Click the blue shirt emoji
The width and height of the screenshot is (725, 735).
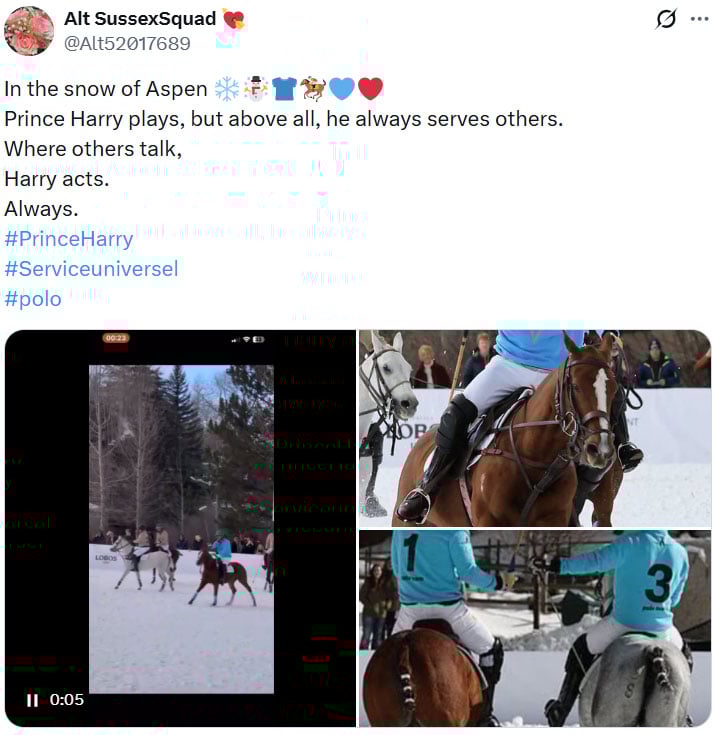pos(284,89)
